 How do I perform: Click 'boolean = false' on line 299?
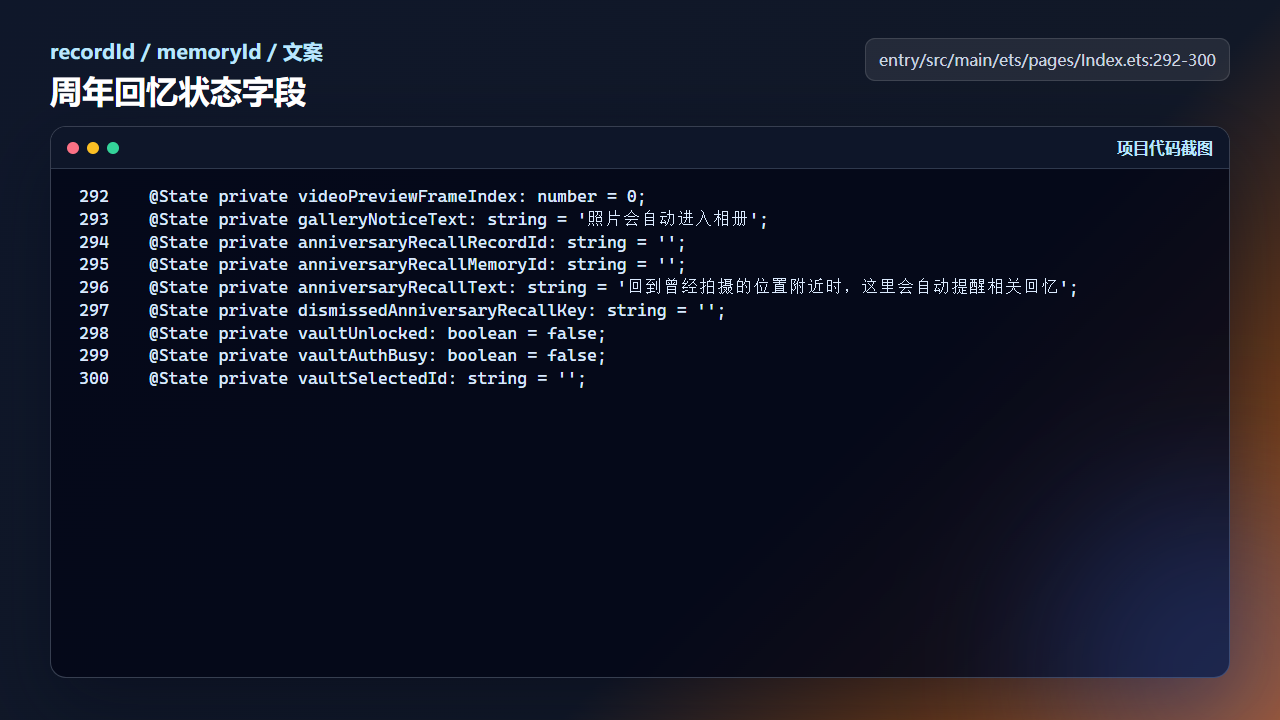(x=522, y=355)
